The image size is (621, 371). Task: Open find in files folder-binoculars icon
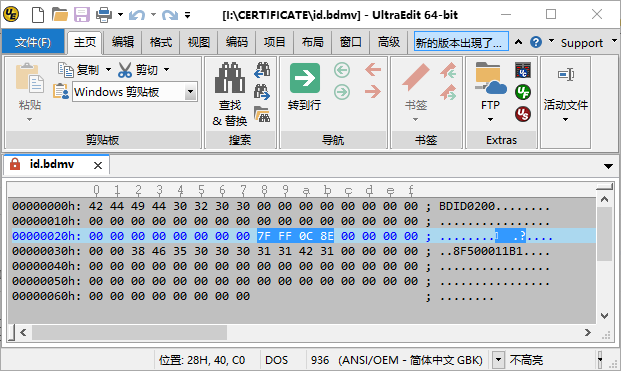(262, 114)
